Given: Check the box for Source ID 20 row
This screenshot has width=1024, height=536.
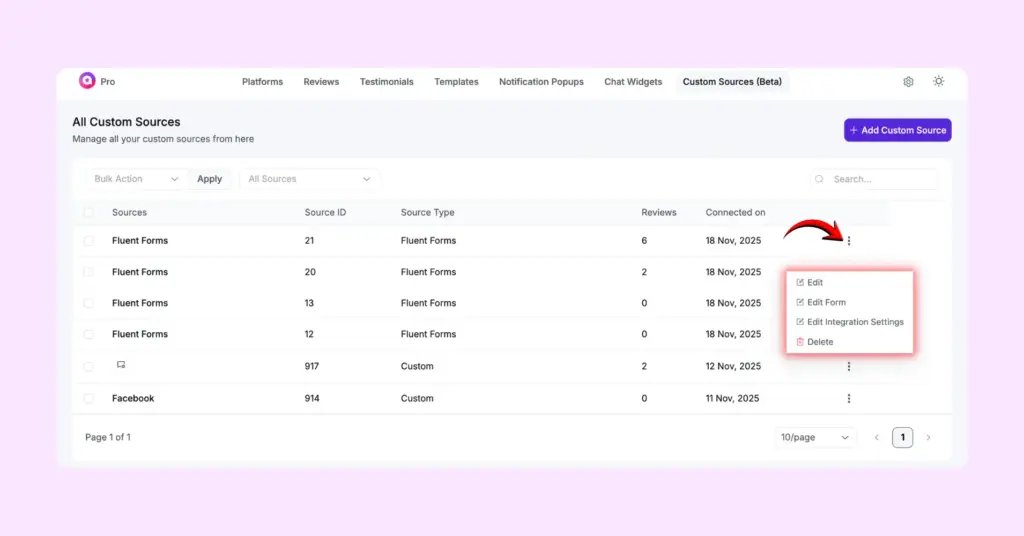Looking at the screenshot, I should click(88, 272).
